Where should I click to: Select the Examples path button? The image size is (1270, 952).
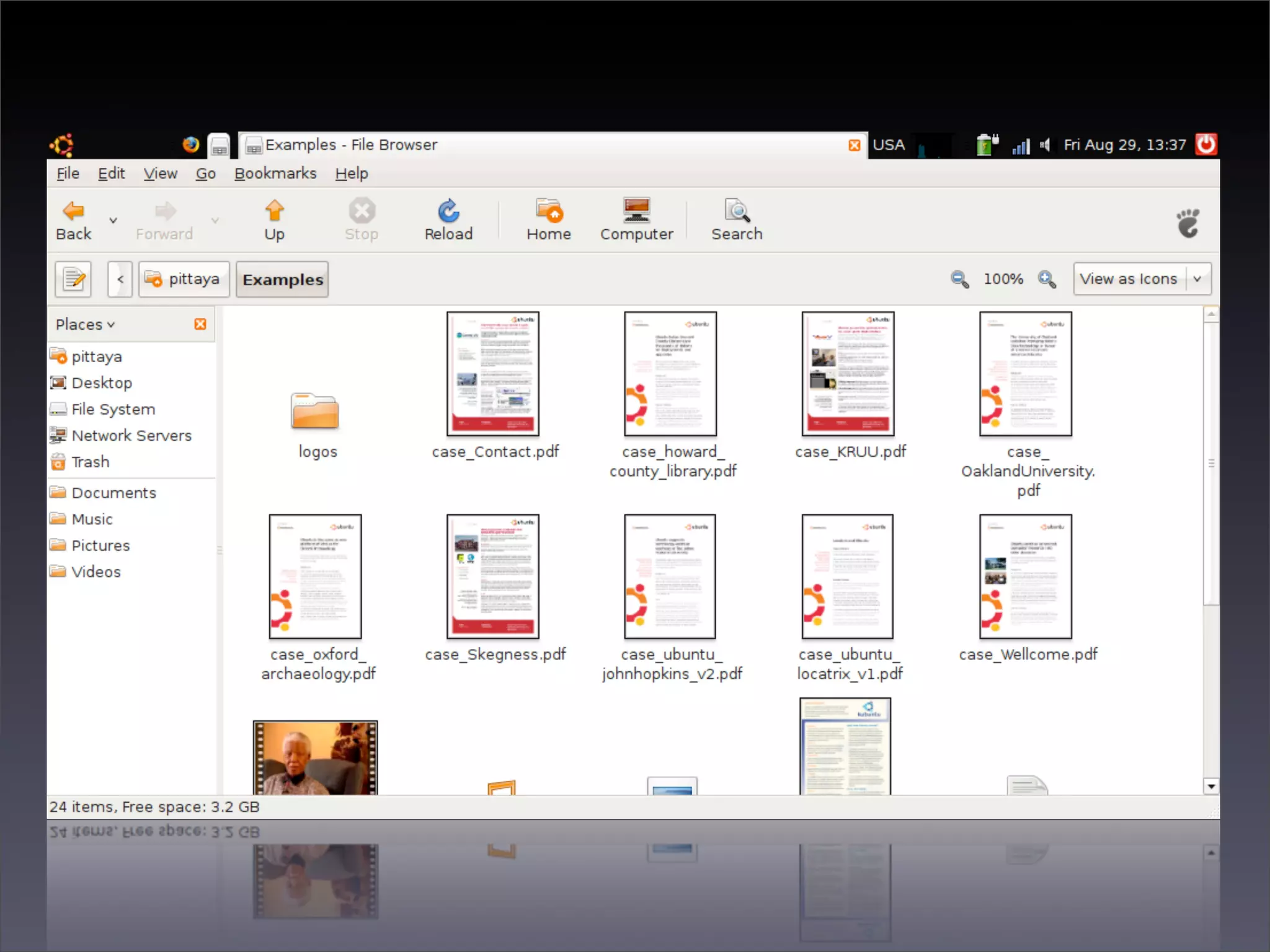point(283,280)
